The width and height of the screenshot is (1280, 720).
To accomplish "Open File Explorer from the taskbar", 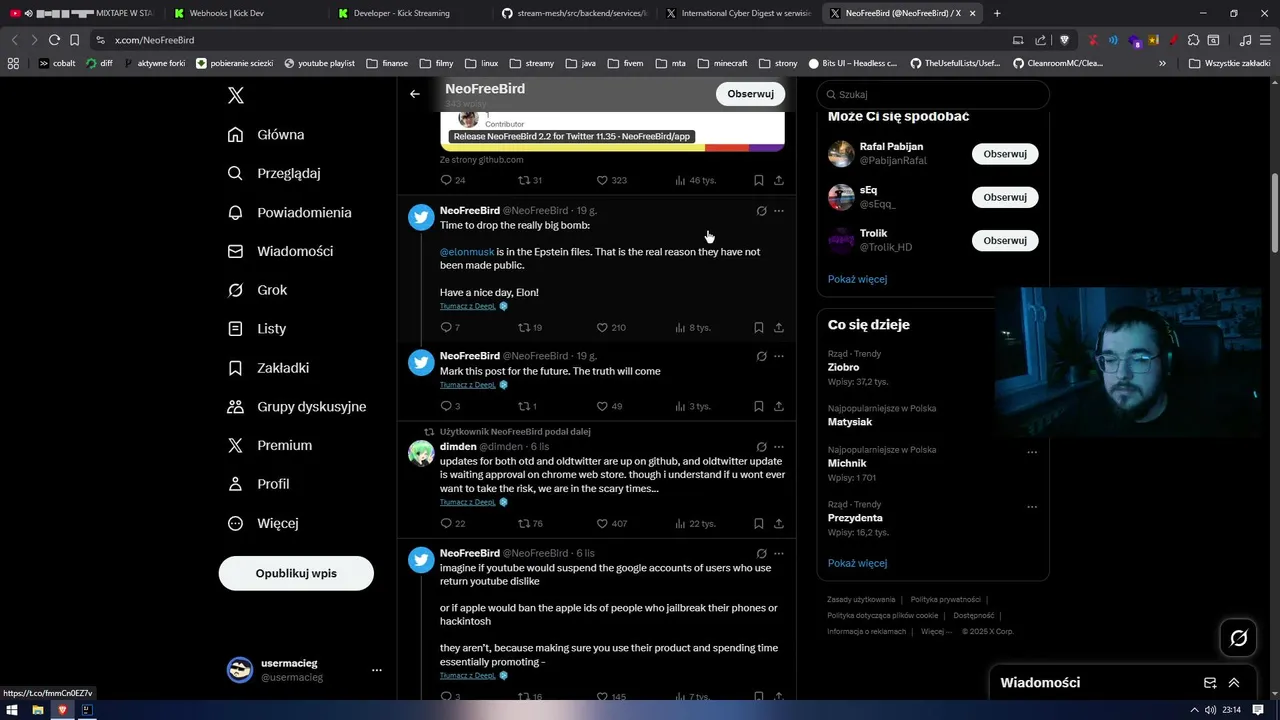I will [37, 710].
